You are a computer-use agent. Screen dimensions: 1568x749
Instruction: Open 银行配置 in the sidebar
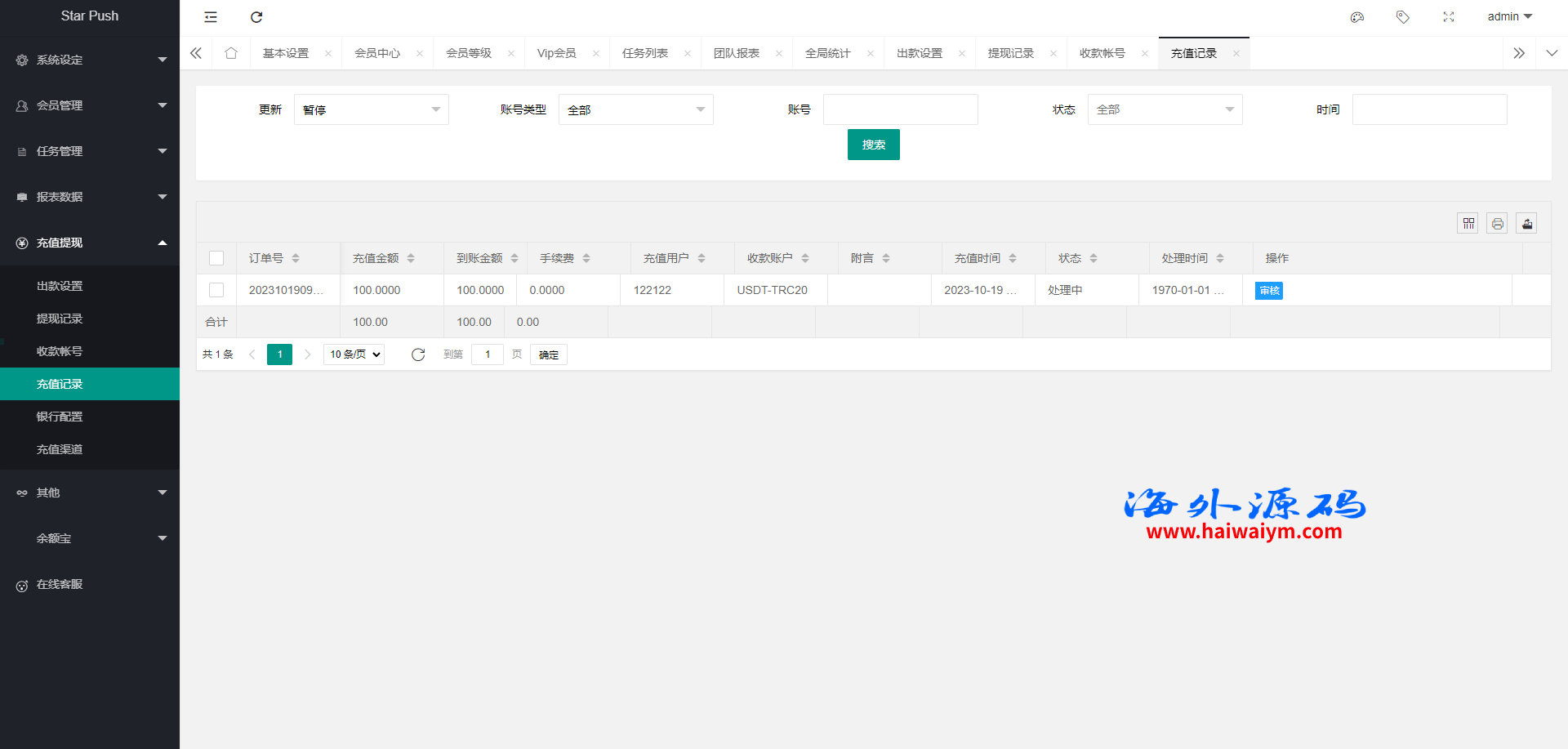pos(60,417)
